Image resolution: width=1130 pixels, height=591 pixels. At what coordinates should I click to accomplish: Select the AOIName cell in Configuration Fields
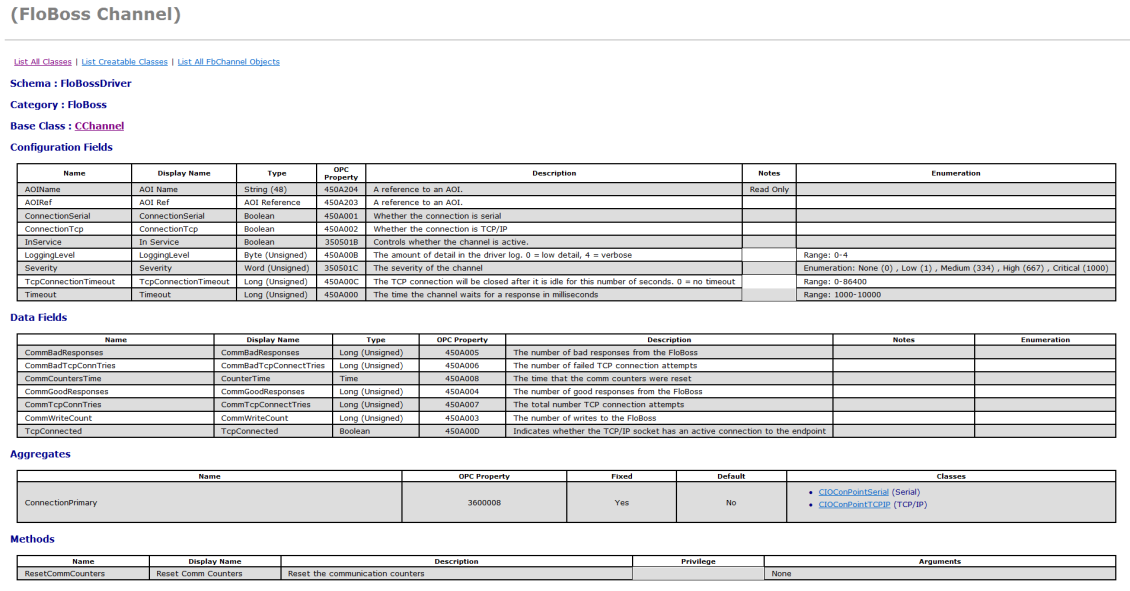(x=74, y=190)
